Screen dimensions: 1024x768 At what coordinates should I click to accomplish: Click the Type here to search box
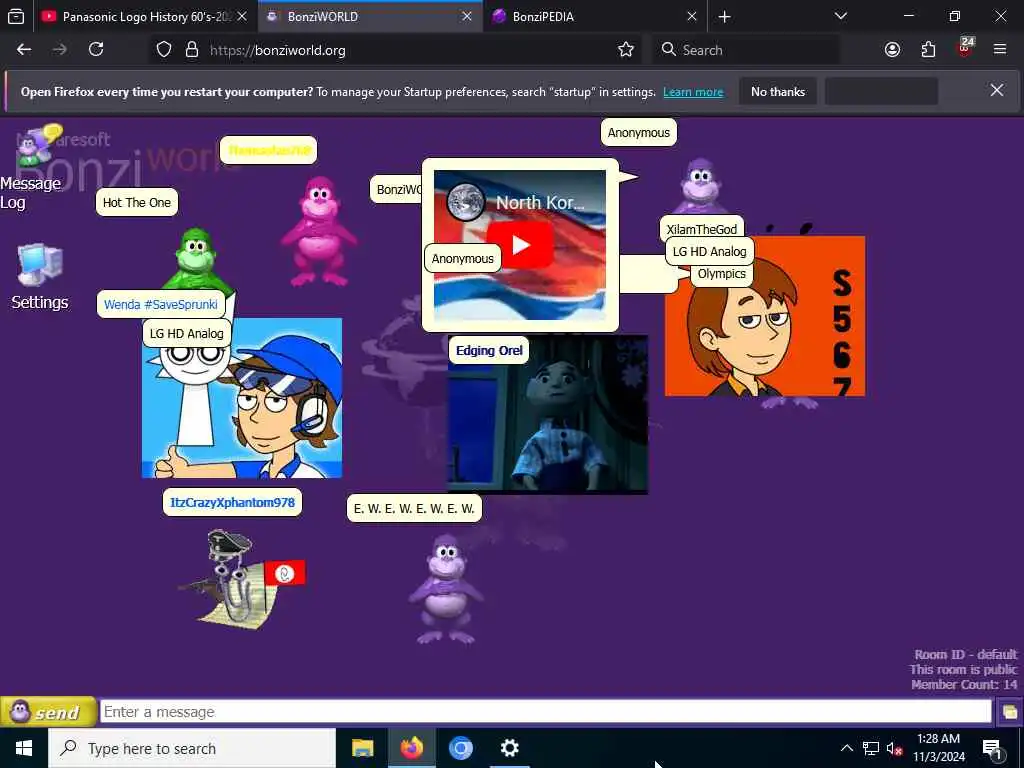point(192,748)
